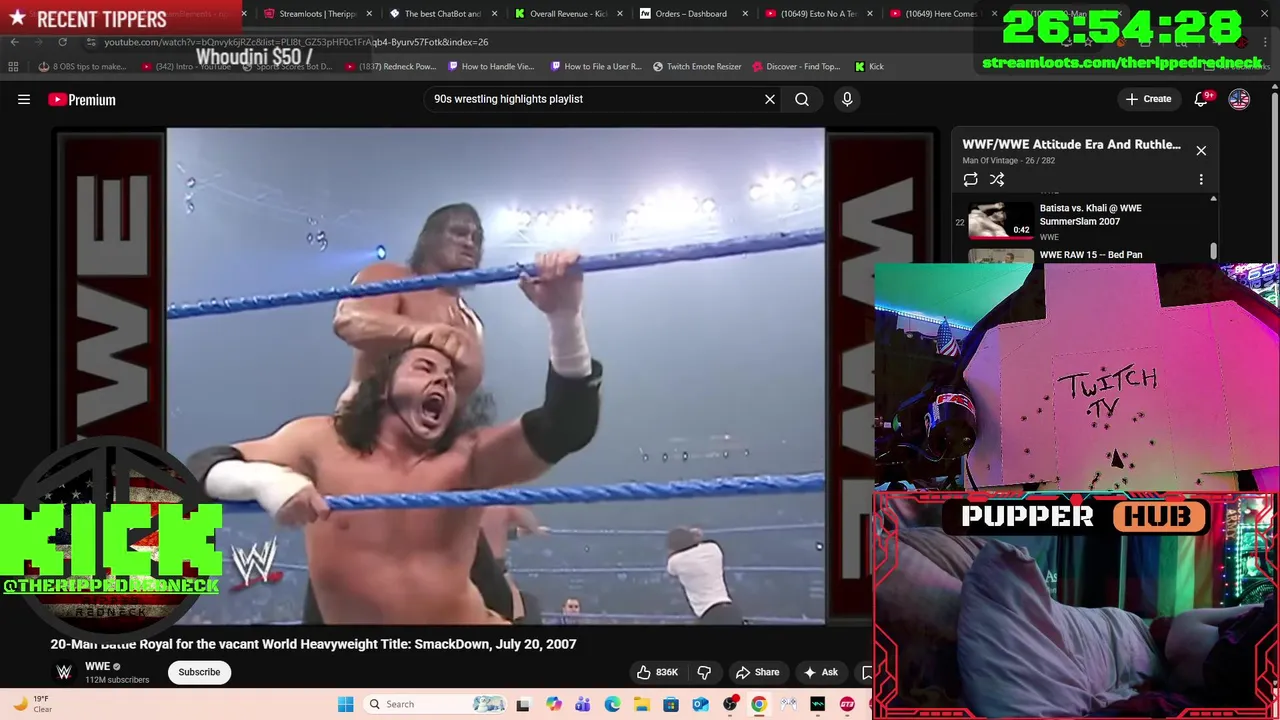Reload the page with refresh icon
Screen dimensions: 1280x720
[x=62, y=42]
